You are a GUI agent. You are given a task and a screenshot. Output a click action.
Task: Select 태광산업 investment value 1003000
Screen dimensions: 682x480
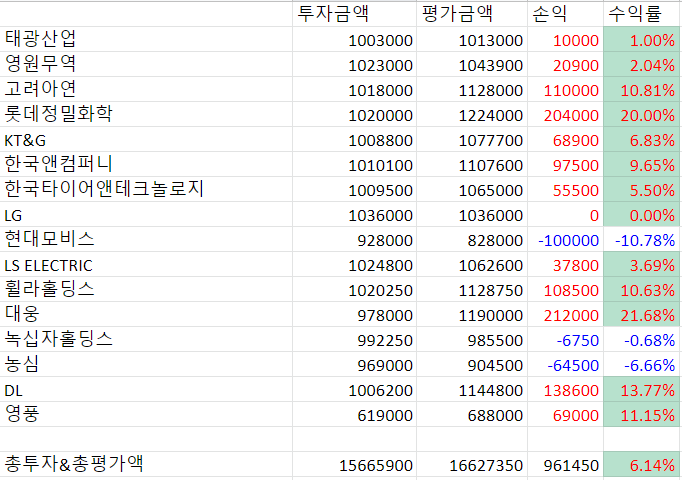[x=354, y=39]
